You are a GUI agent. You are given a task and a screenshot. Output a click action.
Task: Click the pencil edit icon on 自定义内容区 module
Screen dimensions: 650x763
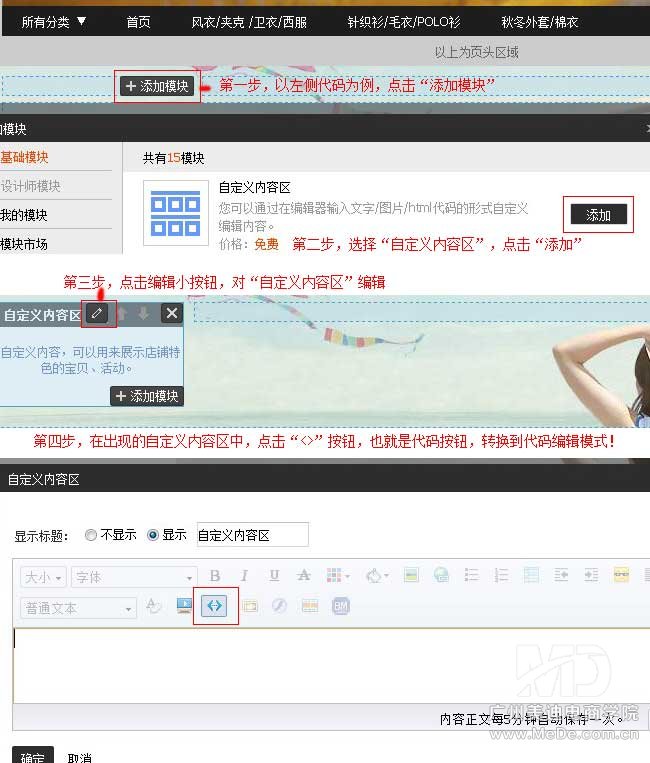97,313
